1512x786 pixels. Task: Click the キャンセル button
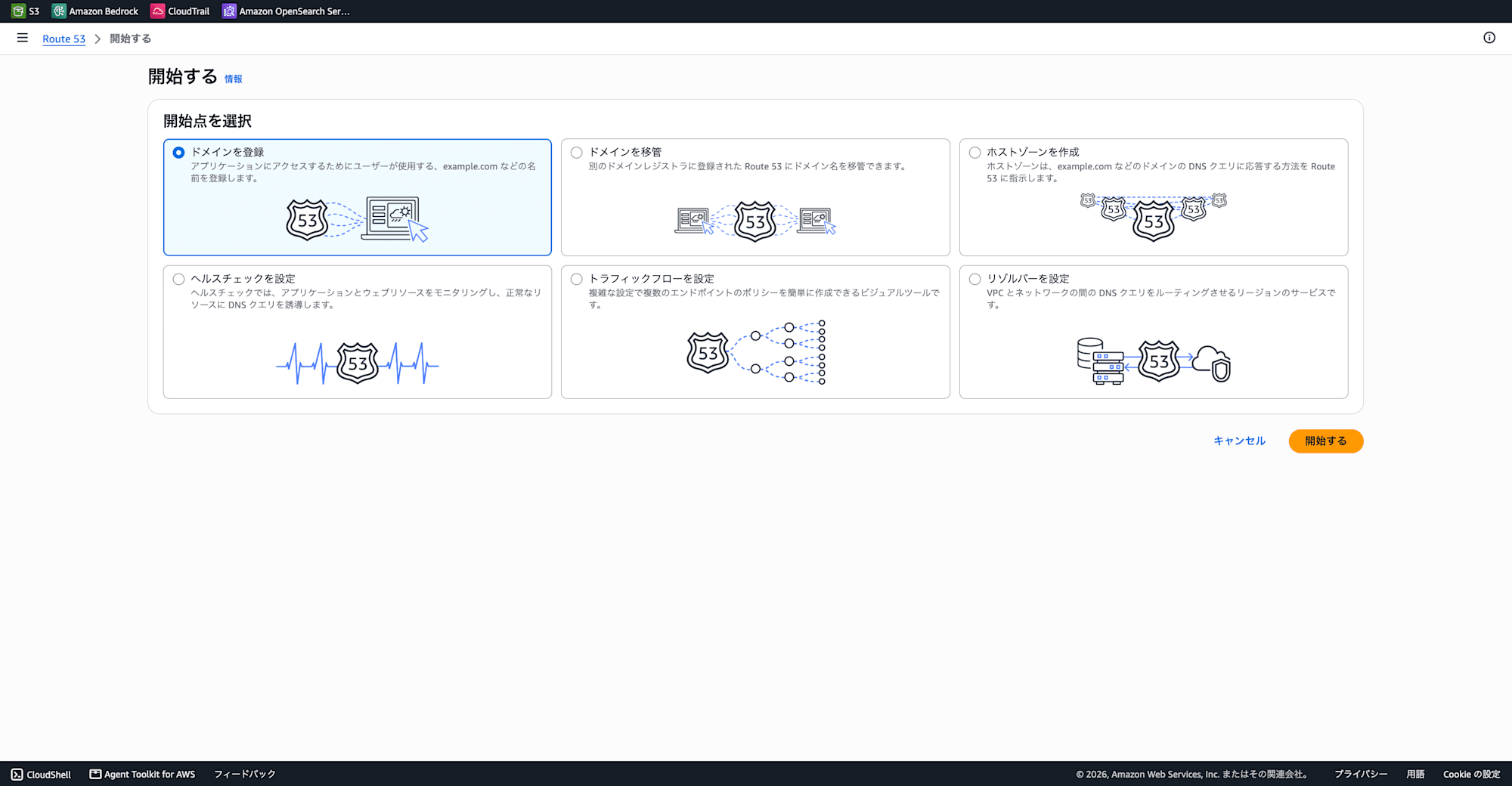(1239, 441)
